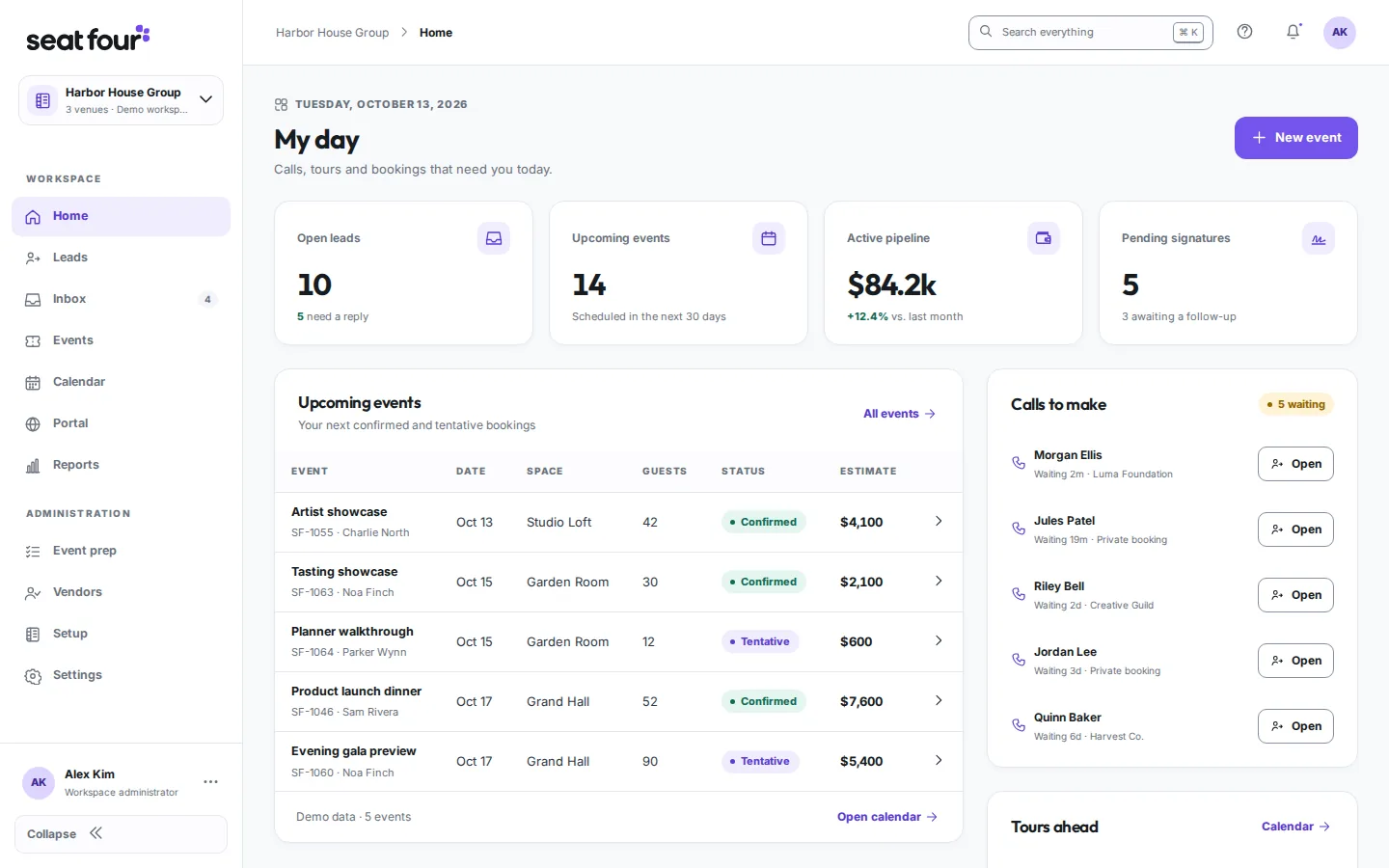Click the AK avatar in the top bar

pyautogui.click(x=1340, y=32)
